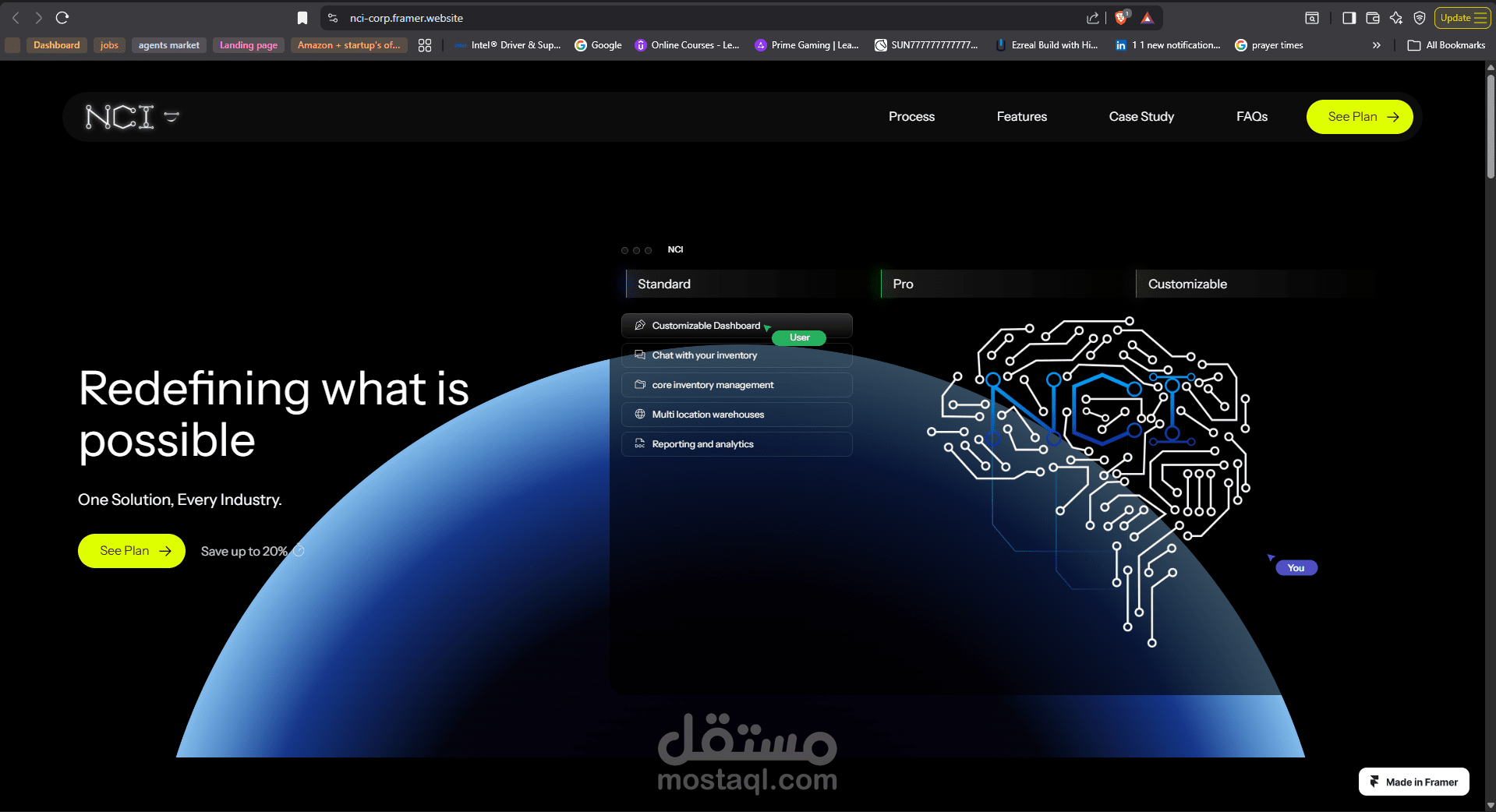Click the Reporting and analytics row

[x=737, y=444]
